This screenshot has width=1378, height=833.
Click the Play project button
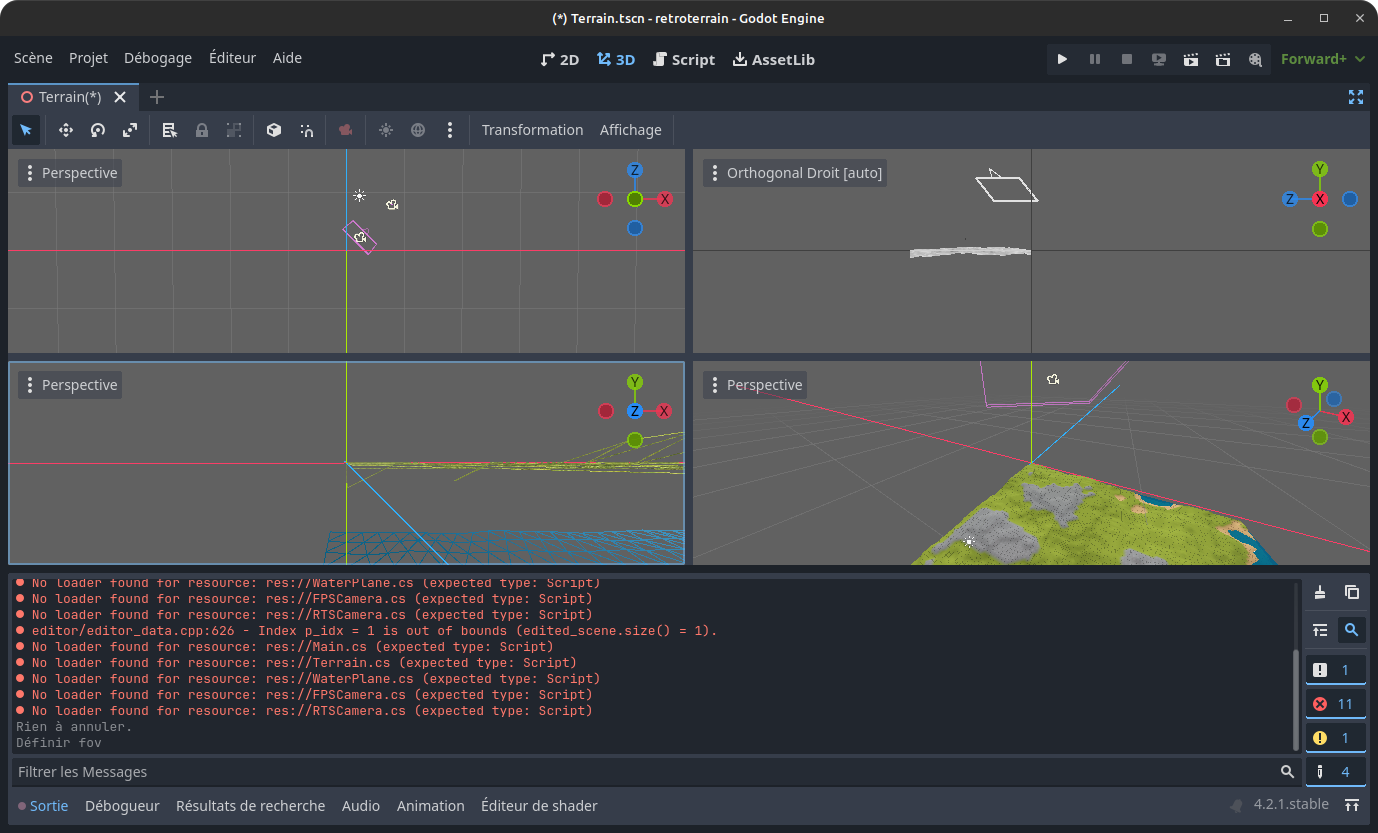tap(1062, 59)
